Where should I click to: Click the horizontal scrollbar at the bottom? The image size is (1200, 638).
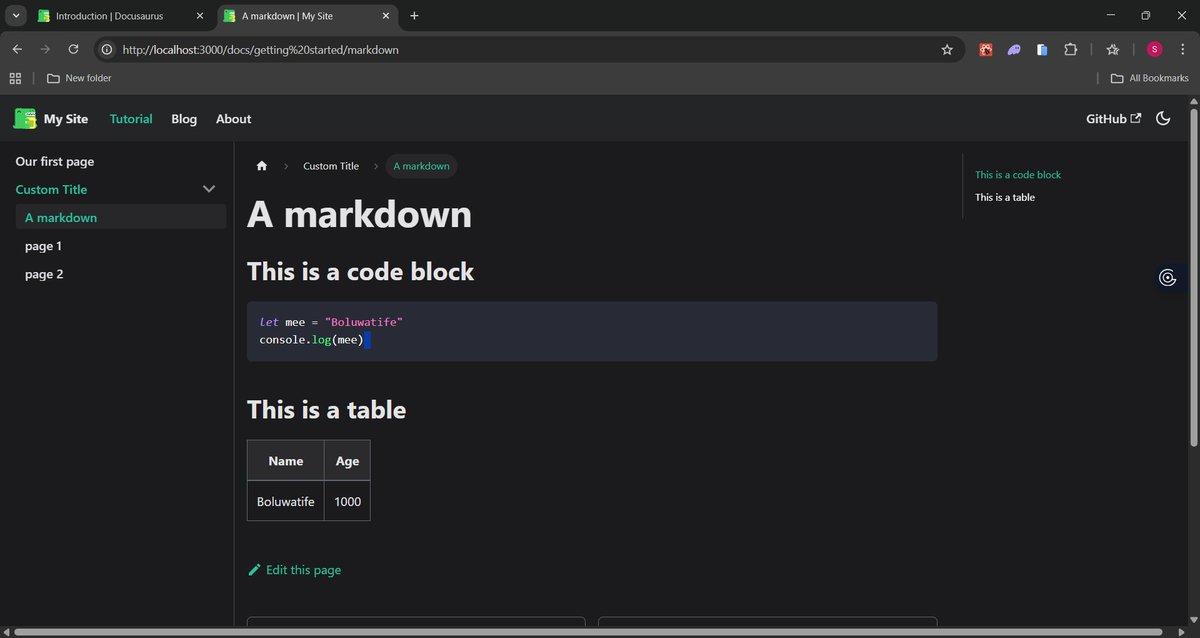590,632
